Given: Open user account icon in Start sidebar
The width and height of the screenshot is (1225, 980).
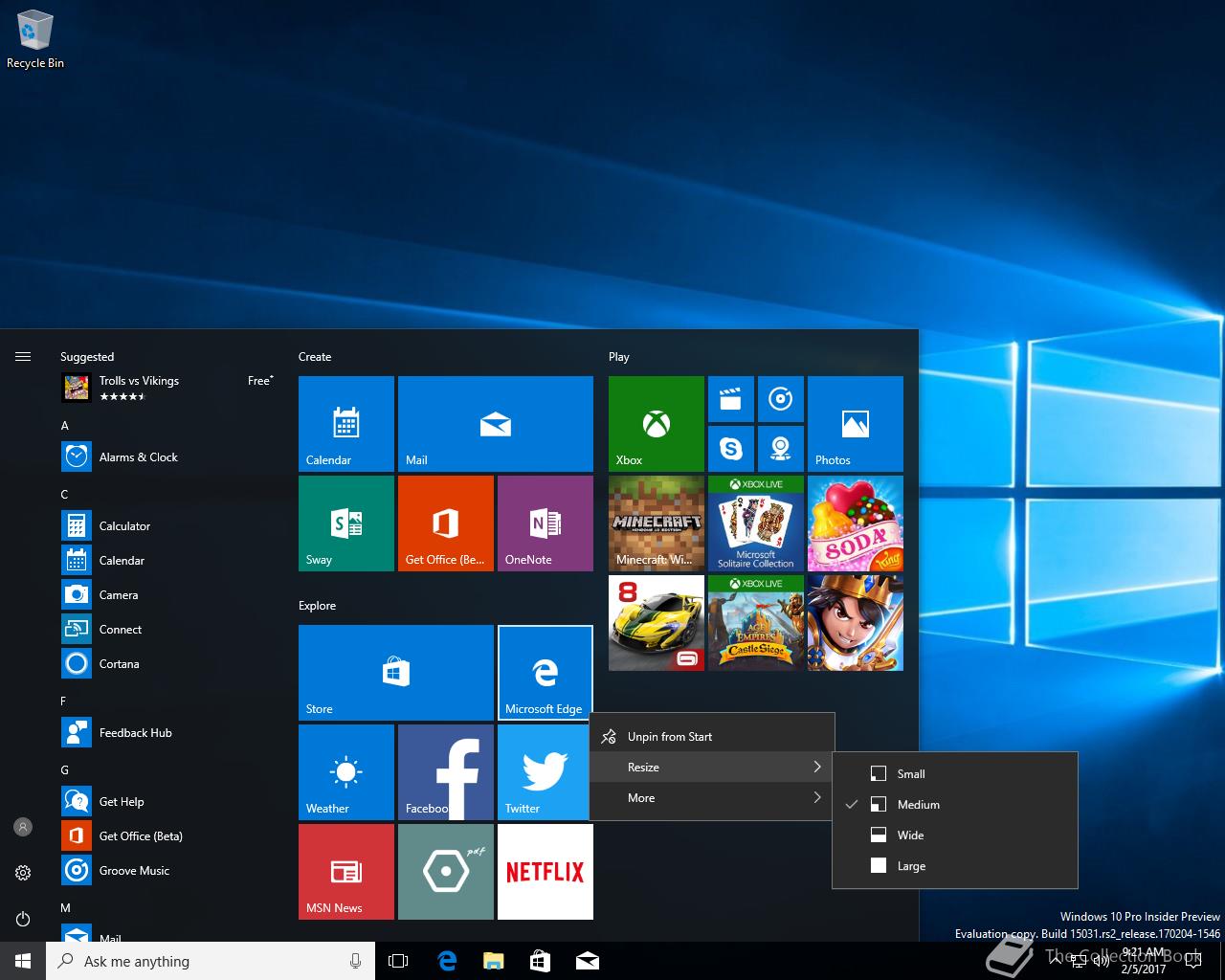Looking at the screenshot, I should click(x=23, y=827).
